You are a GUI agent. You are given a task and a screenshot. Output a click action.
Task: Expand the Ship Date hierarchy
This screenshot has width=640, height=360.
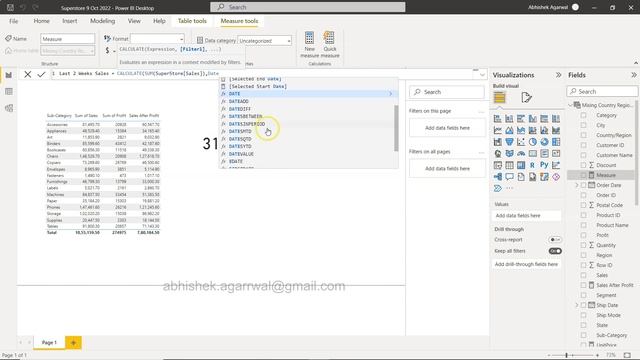[x=577, y=305]
